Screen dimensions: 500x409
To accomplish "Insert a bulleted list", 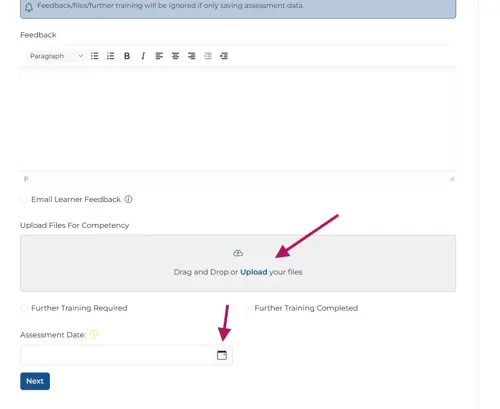I will [95, 56].
